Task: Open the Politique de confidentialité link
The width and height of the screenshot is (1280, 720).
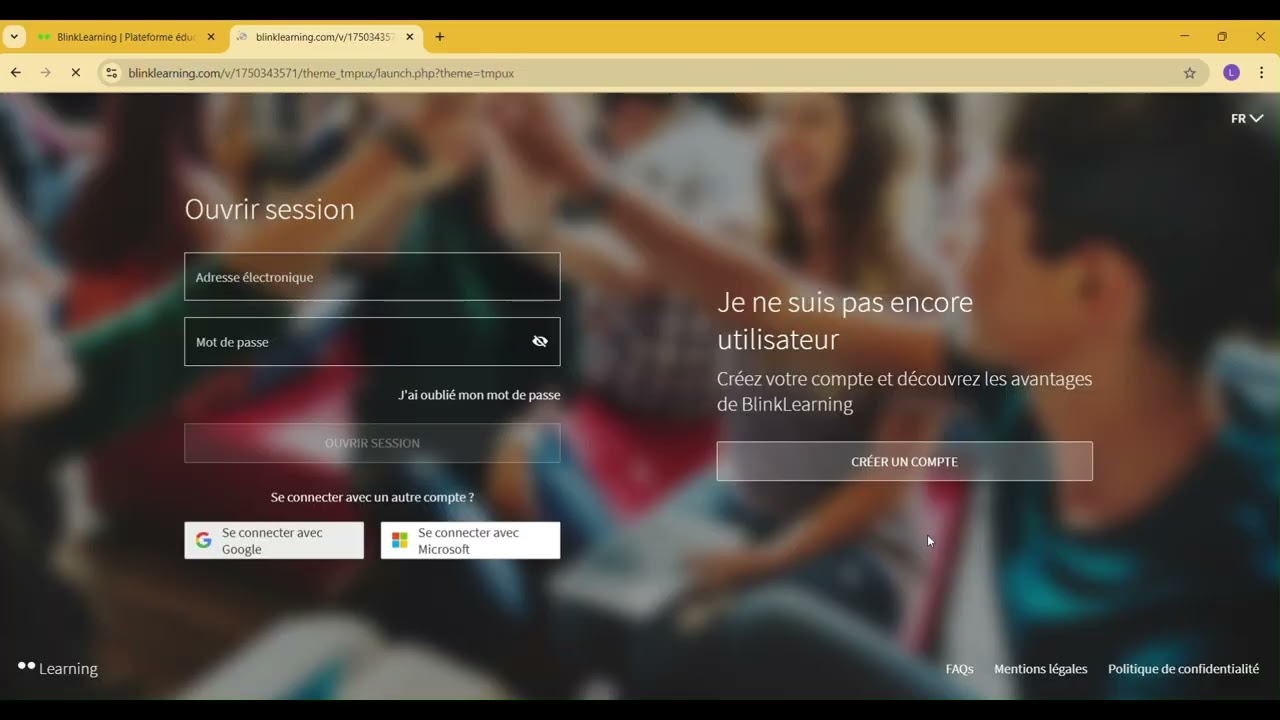Action: point(1183,669)
